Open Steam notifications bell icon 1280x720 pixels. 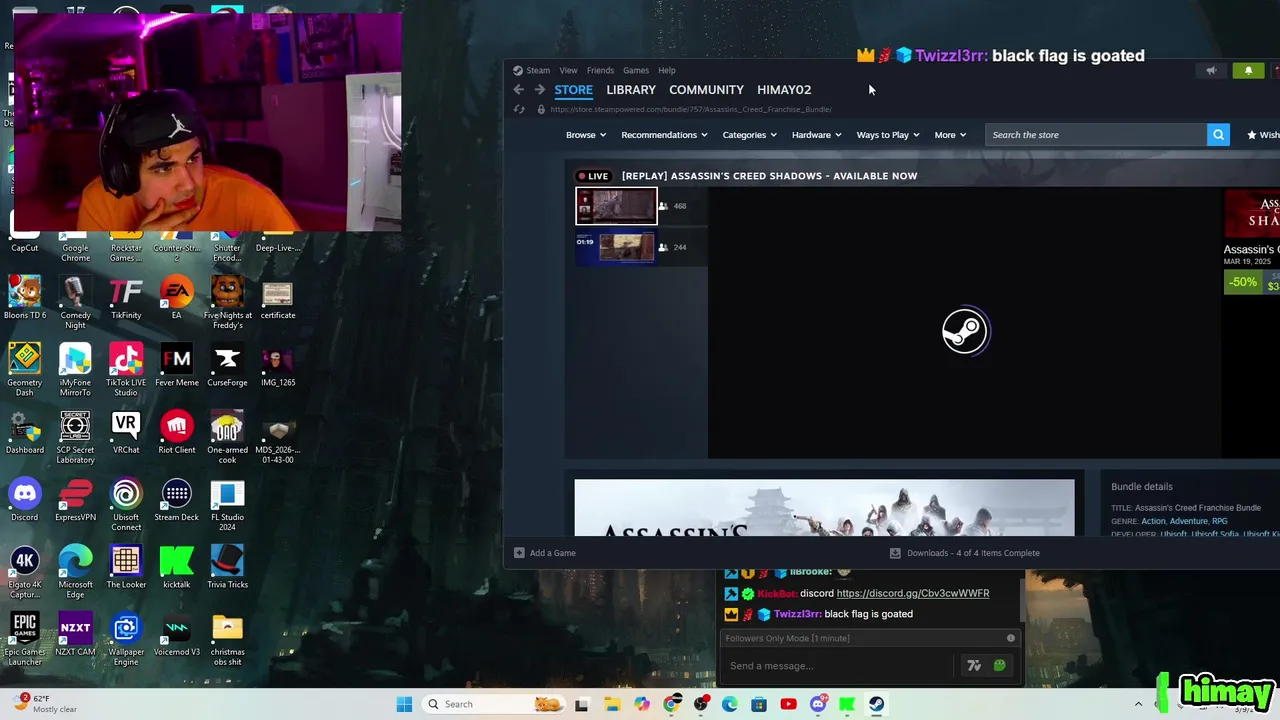(1248, 70)
